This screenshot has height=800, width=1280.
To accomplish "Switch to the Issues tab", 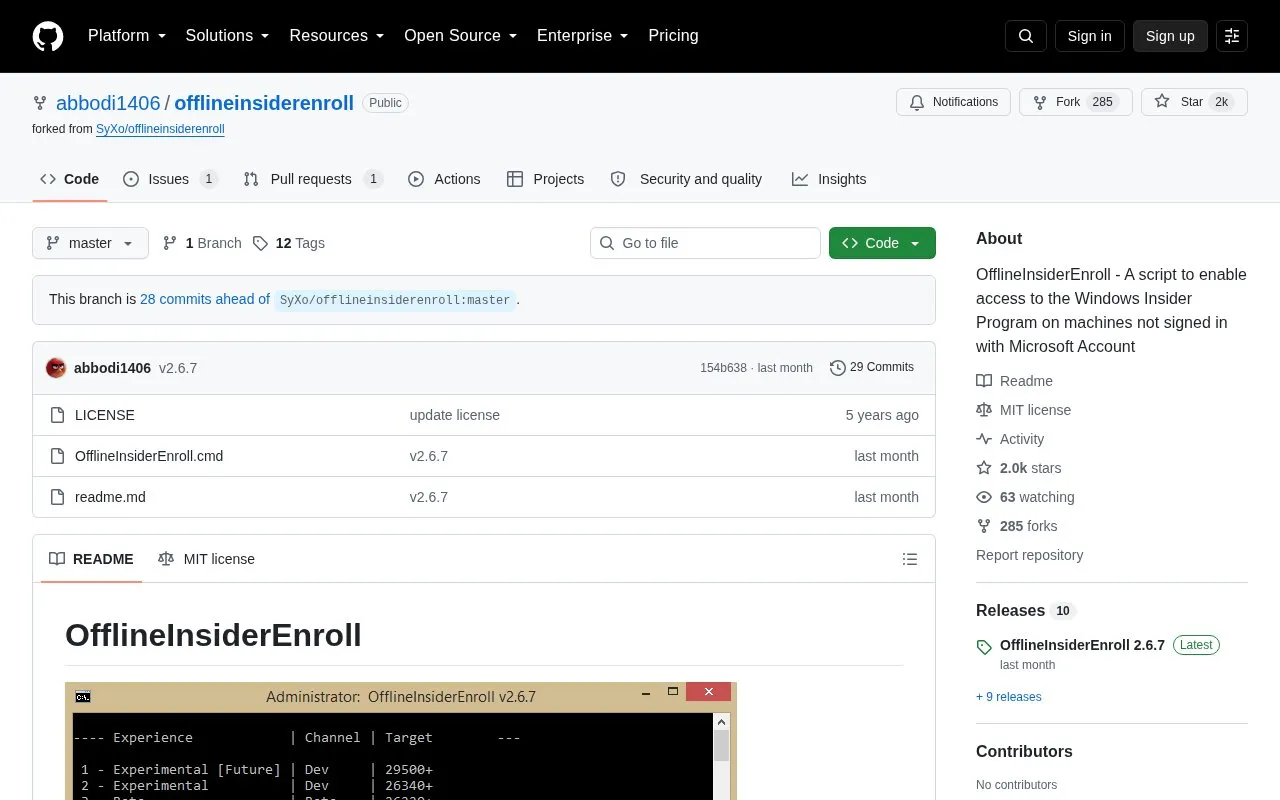I will [x=170, y=179].
